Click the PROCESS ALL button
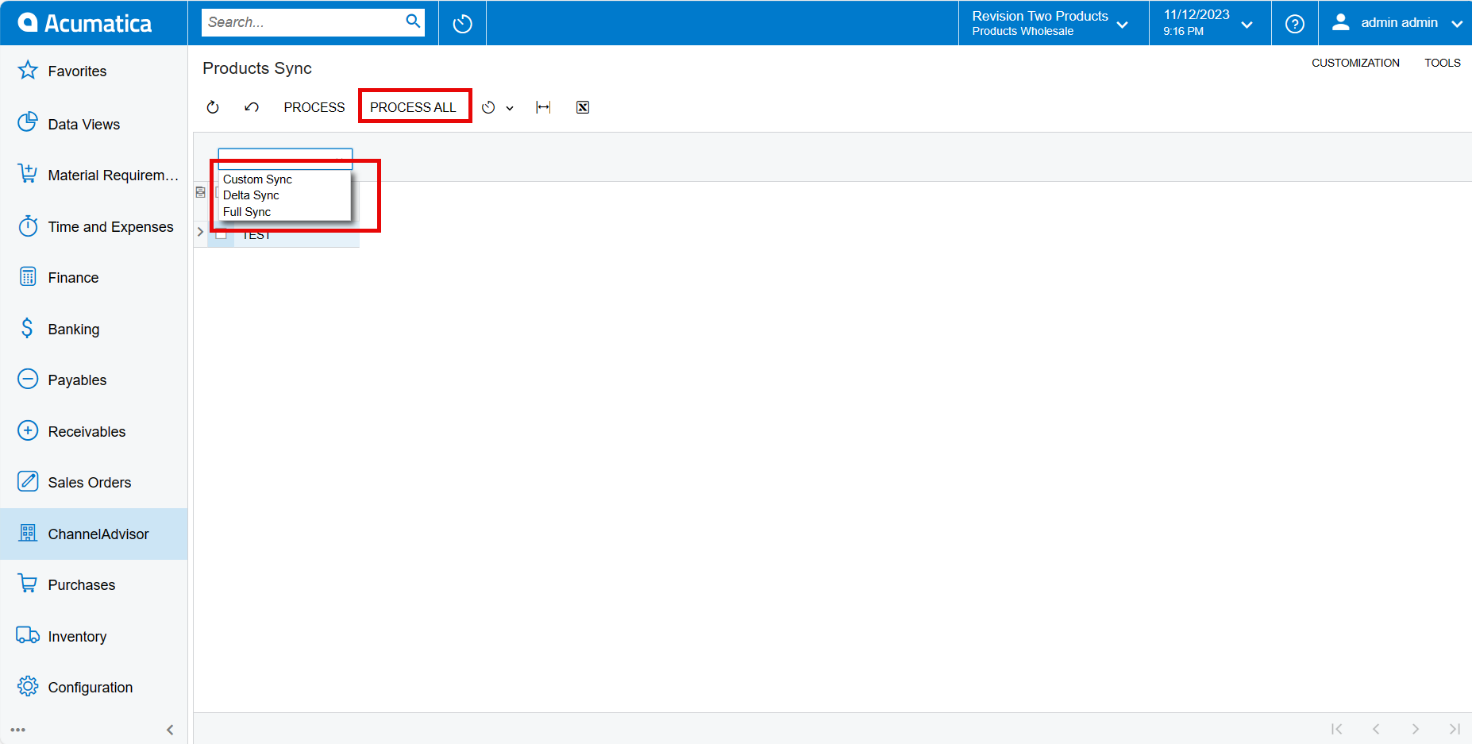 tap(414, 106)
